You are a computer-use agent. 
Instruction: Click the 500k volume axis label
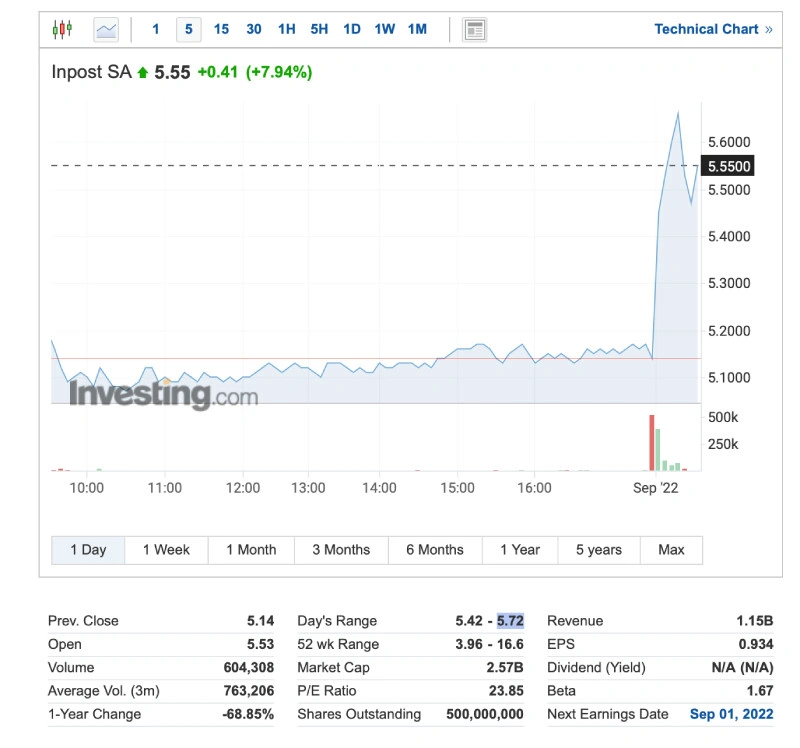[x=723, y=417]
